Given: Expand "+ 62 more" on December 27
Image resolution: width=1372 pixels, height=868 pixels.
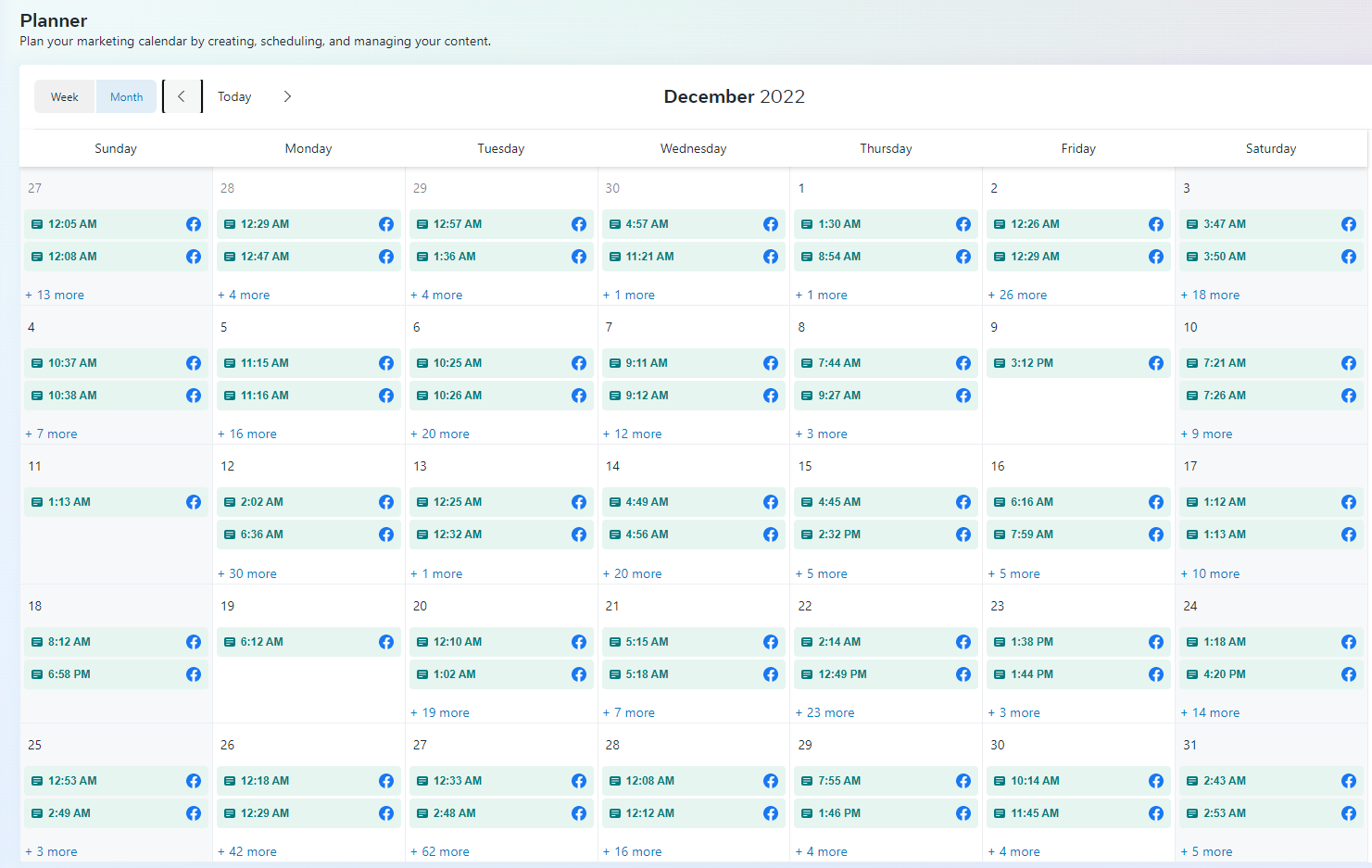Looking at the screenshot, I should (440, 851).
